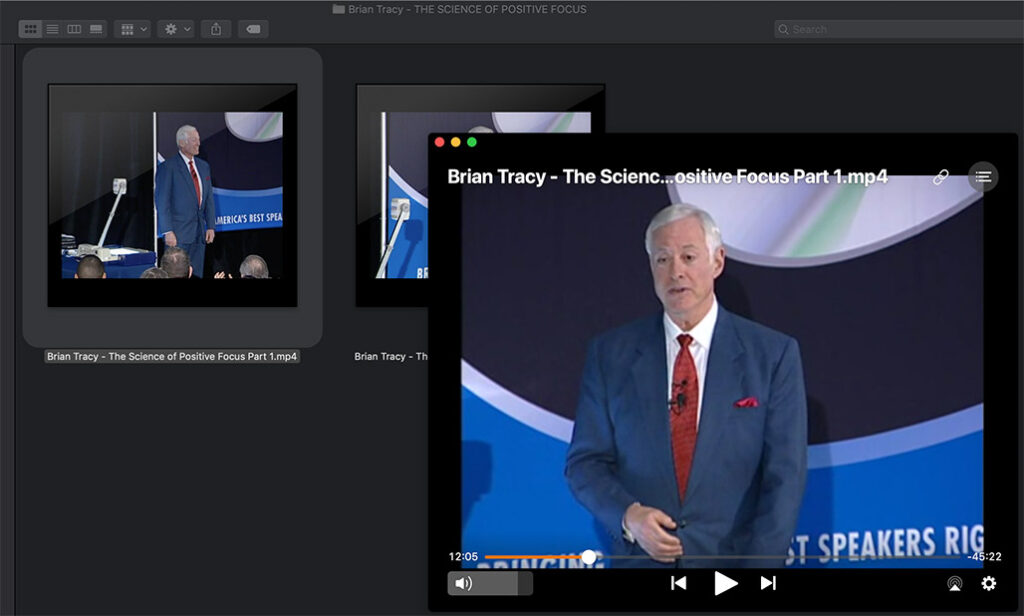Click the Finder share button
Screen dimensions: 1024x616
tap(216, 29)
